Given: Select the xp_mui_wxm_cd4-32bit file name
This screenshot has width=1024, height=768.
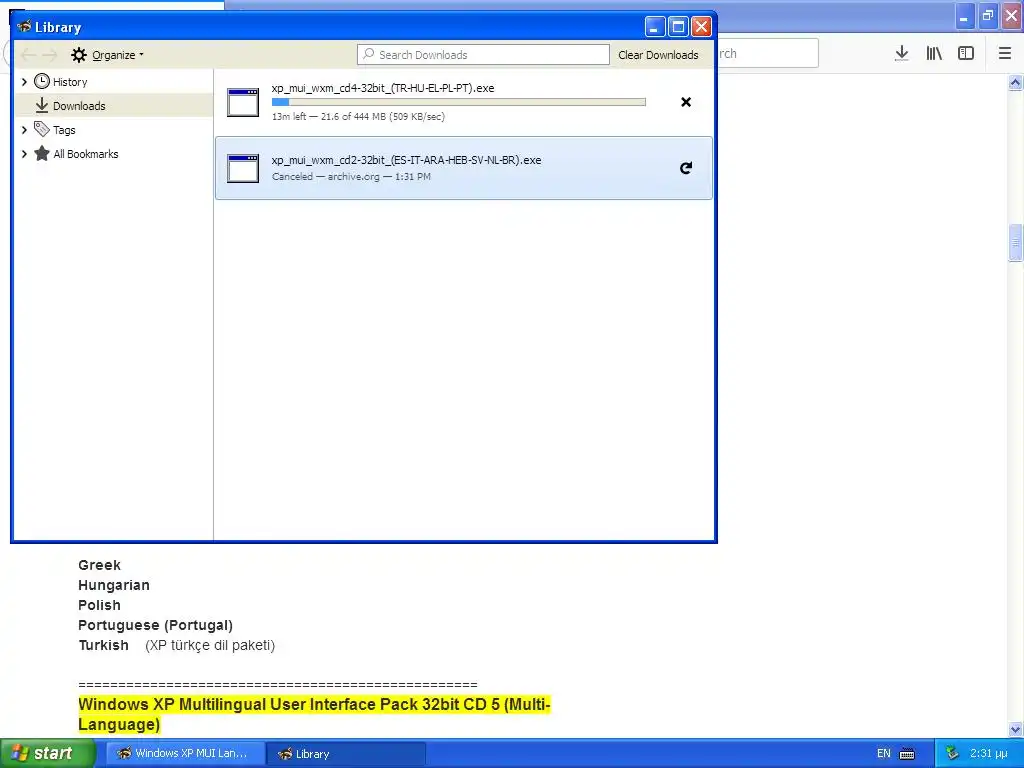Looking at the screenshot, I should pos(383,88).
